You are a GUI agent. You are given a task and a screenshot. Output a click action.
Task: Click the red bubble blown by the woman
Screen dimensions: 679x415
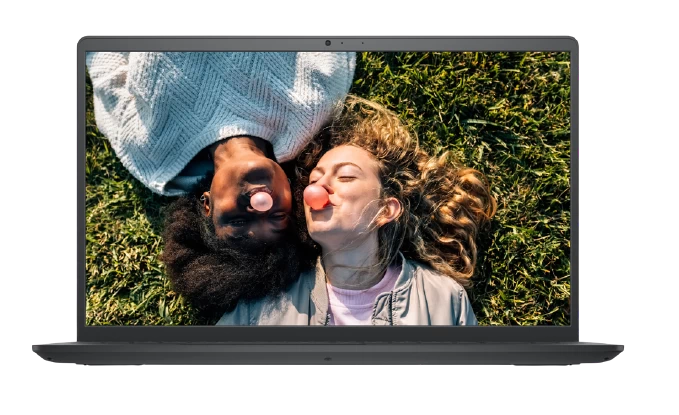[x=316, y=197]
